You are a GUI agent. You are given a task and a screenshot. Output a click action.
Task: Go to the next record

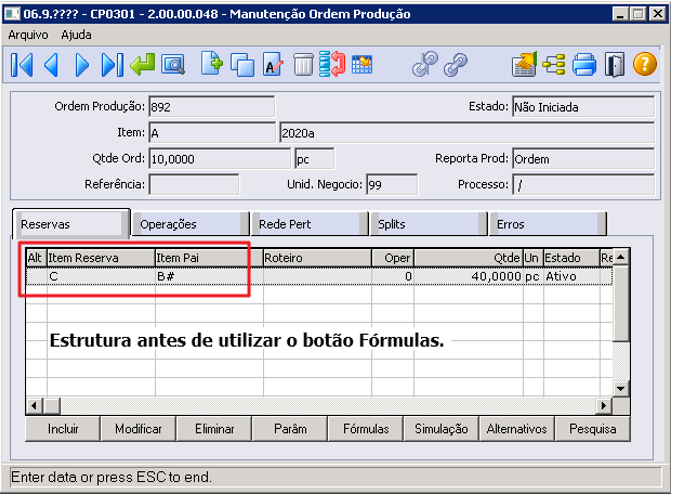click(82, 65)
